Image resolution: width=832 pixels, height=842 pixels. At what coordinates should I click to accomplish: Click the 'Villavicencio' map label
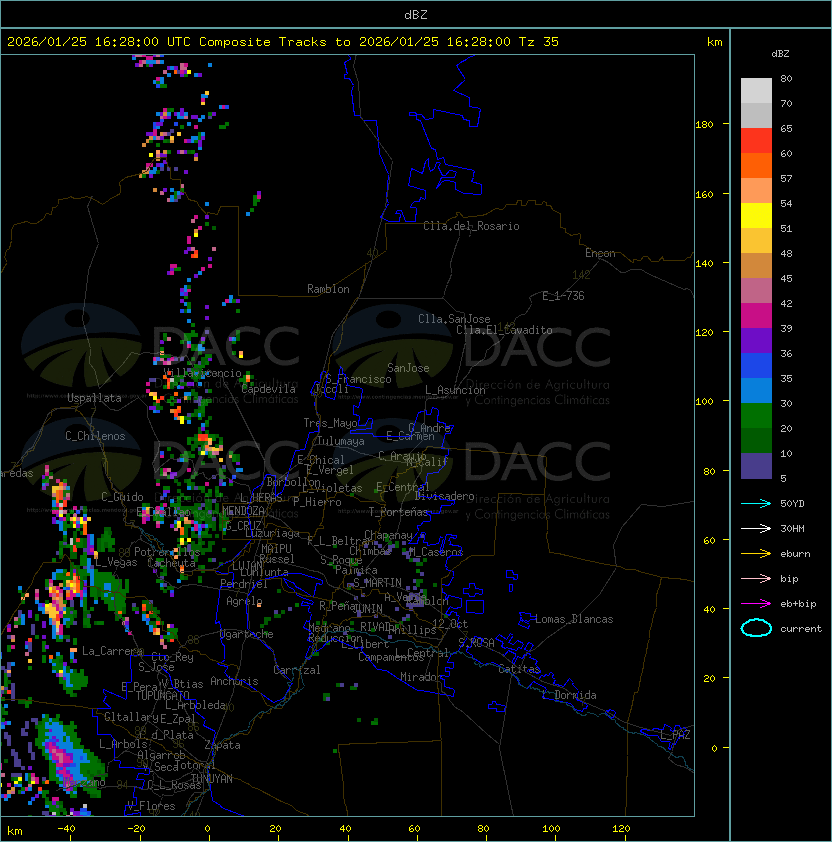click(x=202, y=373)
